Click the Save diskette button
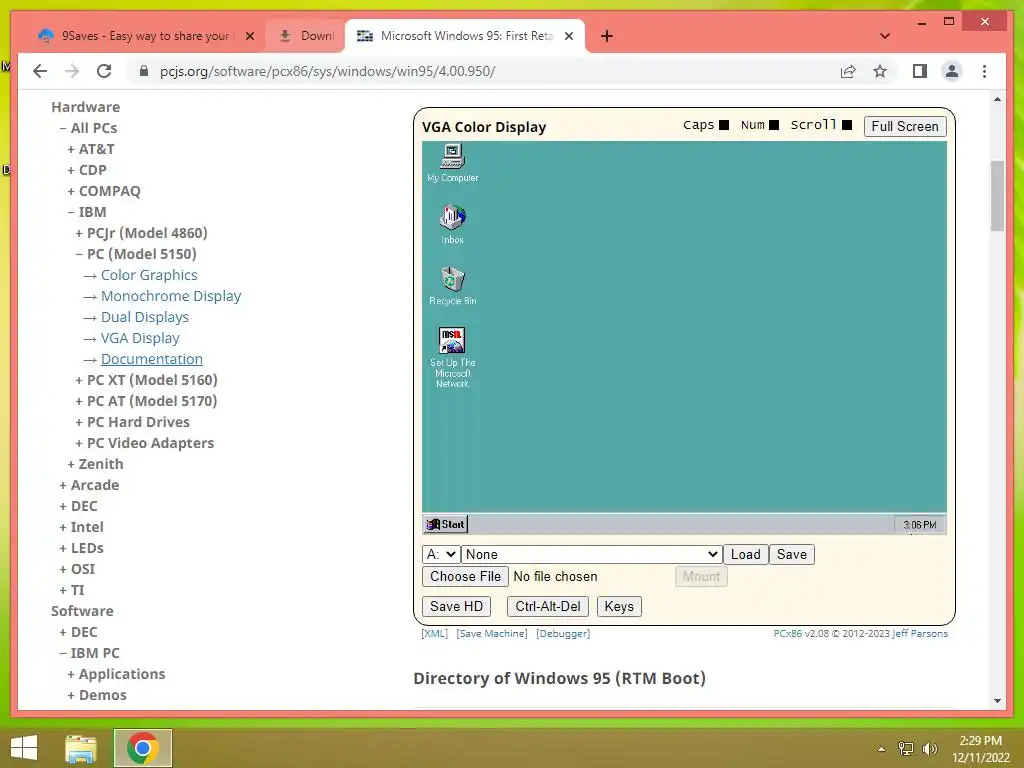Viewport: 1024px width, 768px height. tap(792, 554)
